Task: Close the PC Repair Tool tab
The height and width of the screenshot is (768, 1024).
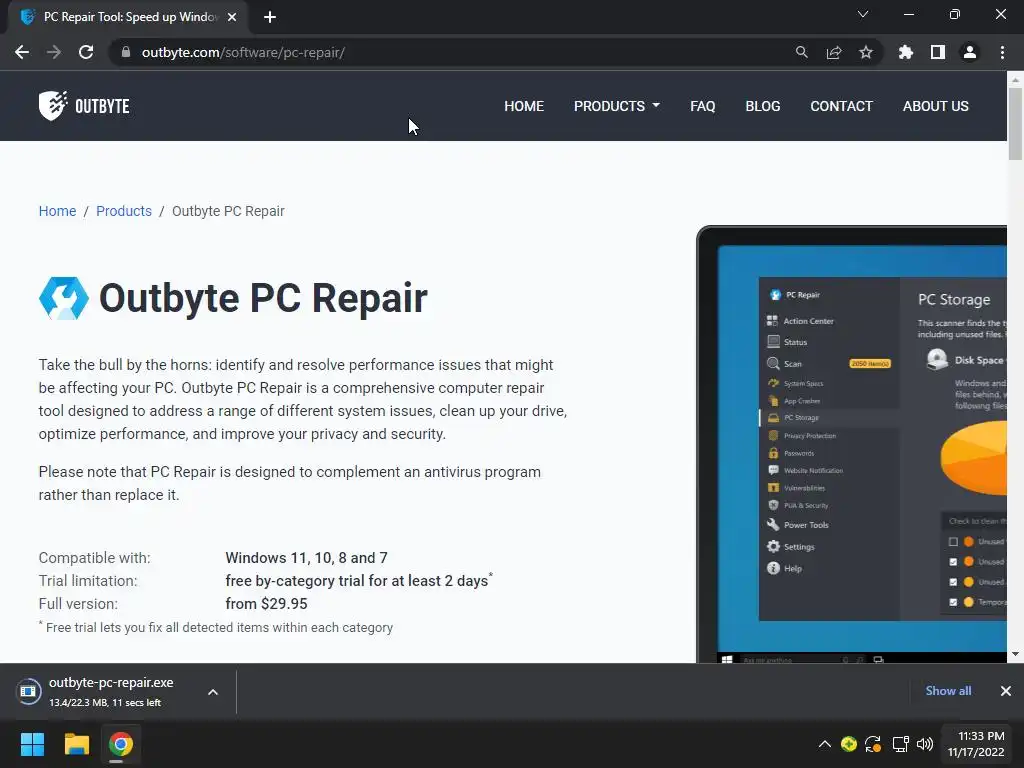Action: point(232,17)
